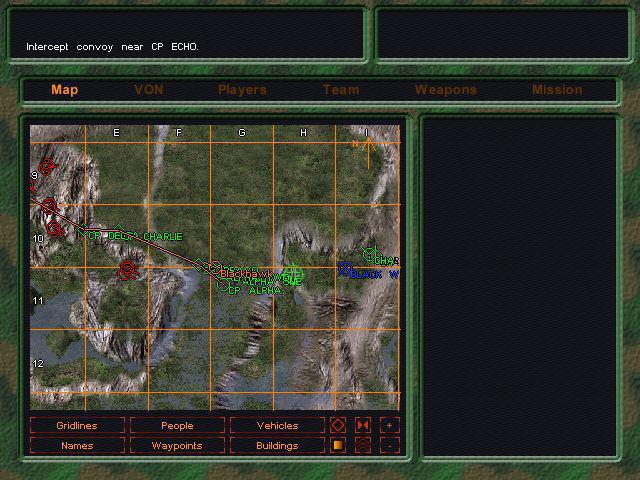The width and height of the screenshot is (640, 480).
Task: Select the blue Black W unit marker
Action: pyautogui.click(x=345, y=269)
